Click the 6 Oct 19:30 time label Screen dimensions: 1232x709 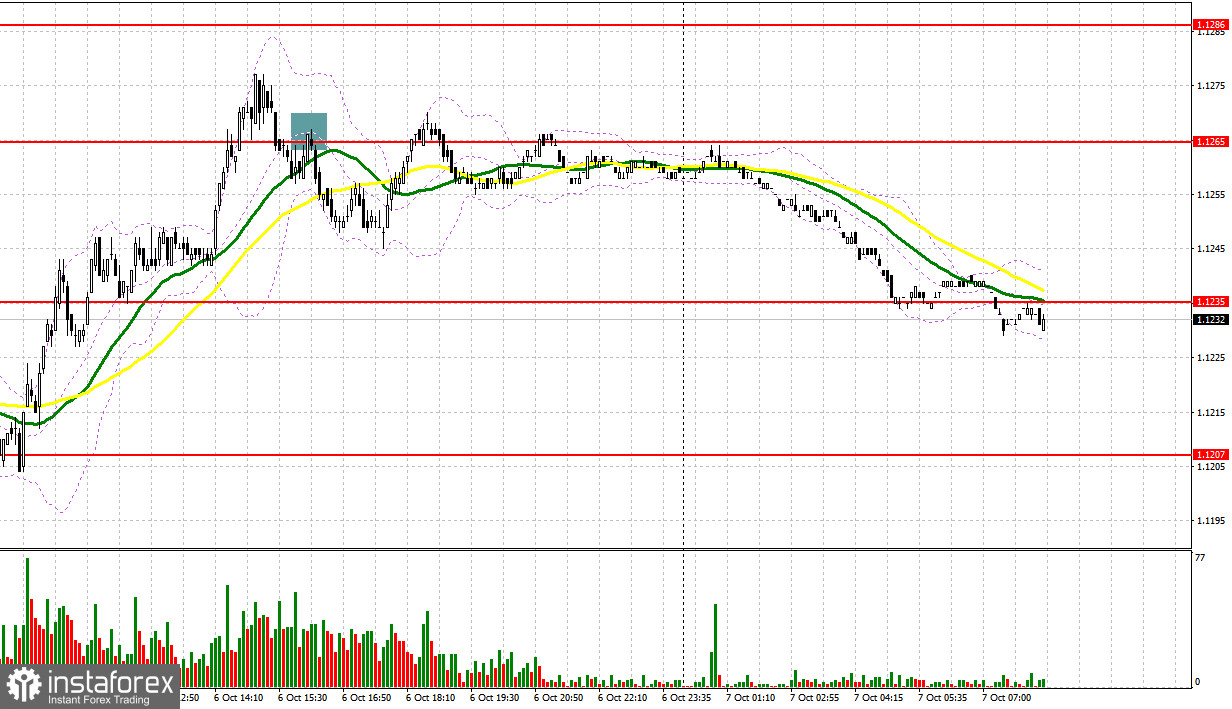pyautogui.click(x=495, y=697)
